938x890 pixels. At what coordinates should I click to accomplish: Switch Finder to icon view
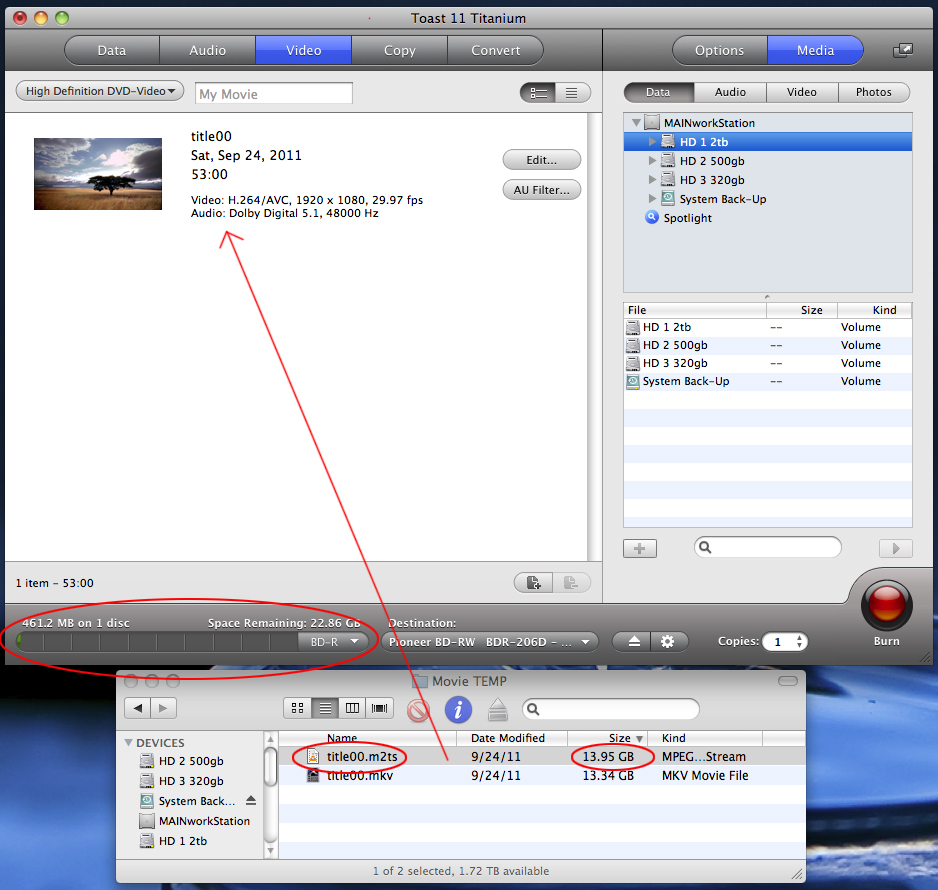click(x=297, y=708)
